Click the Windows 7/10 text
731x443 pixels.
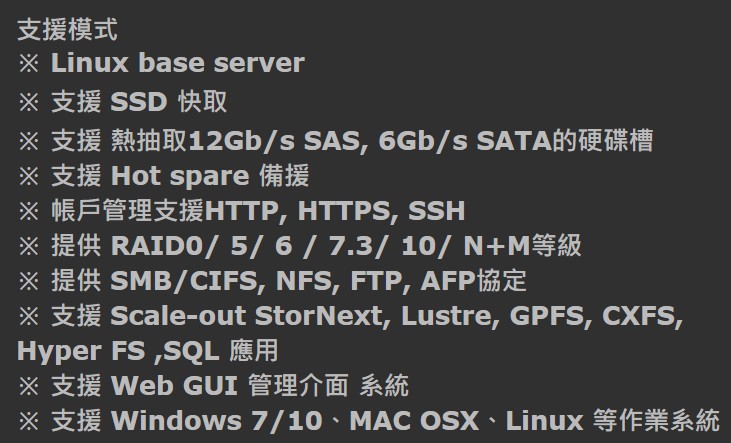pos(217,421)
